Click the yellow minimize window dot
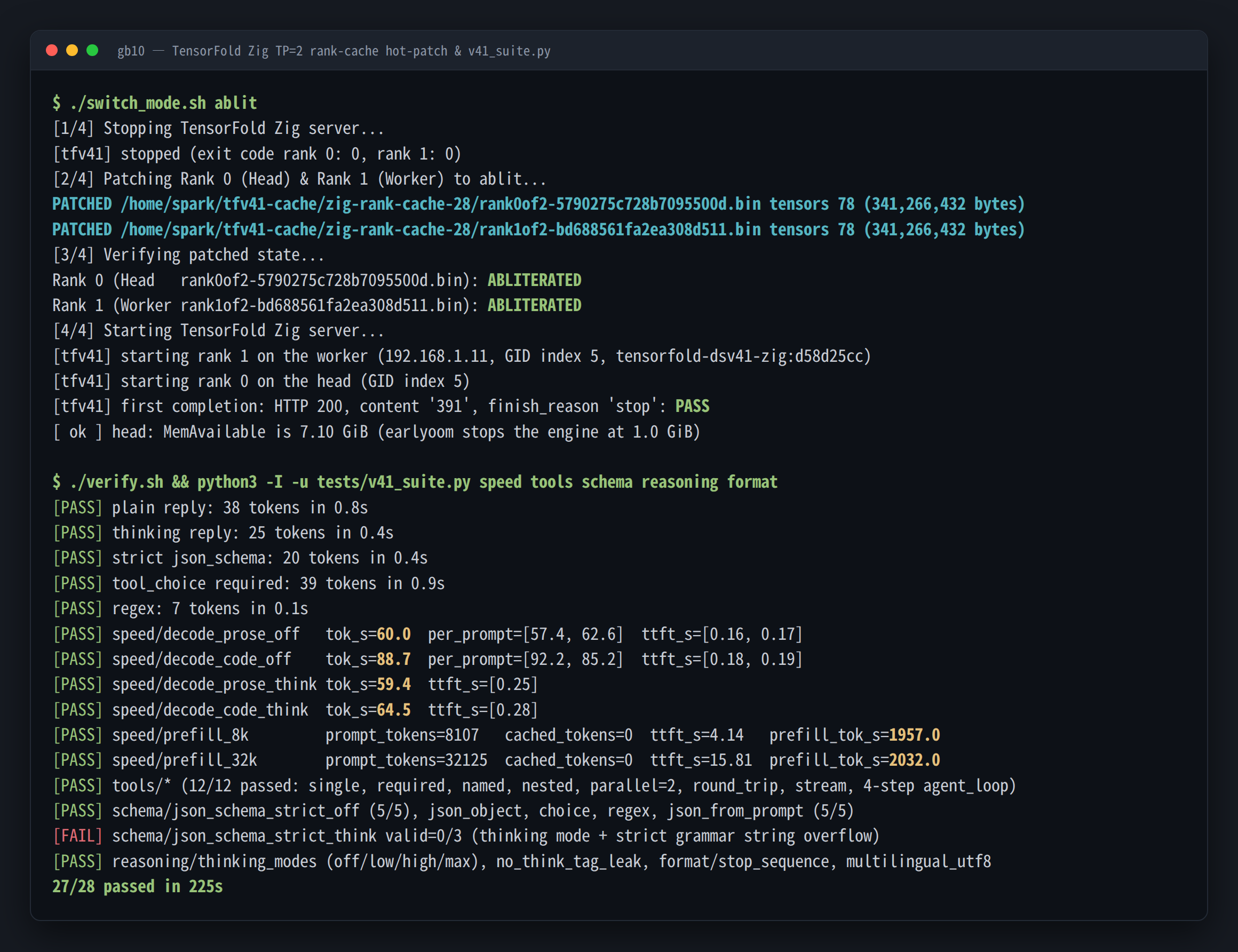Image resolution: width=1238 pixels, height=952 pixels. pos(72,51)
